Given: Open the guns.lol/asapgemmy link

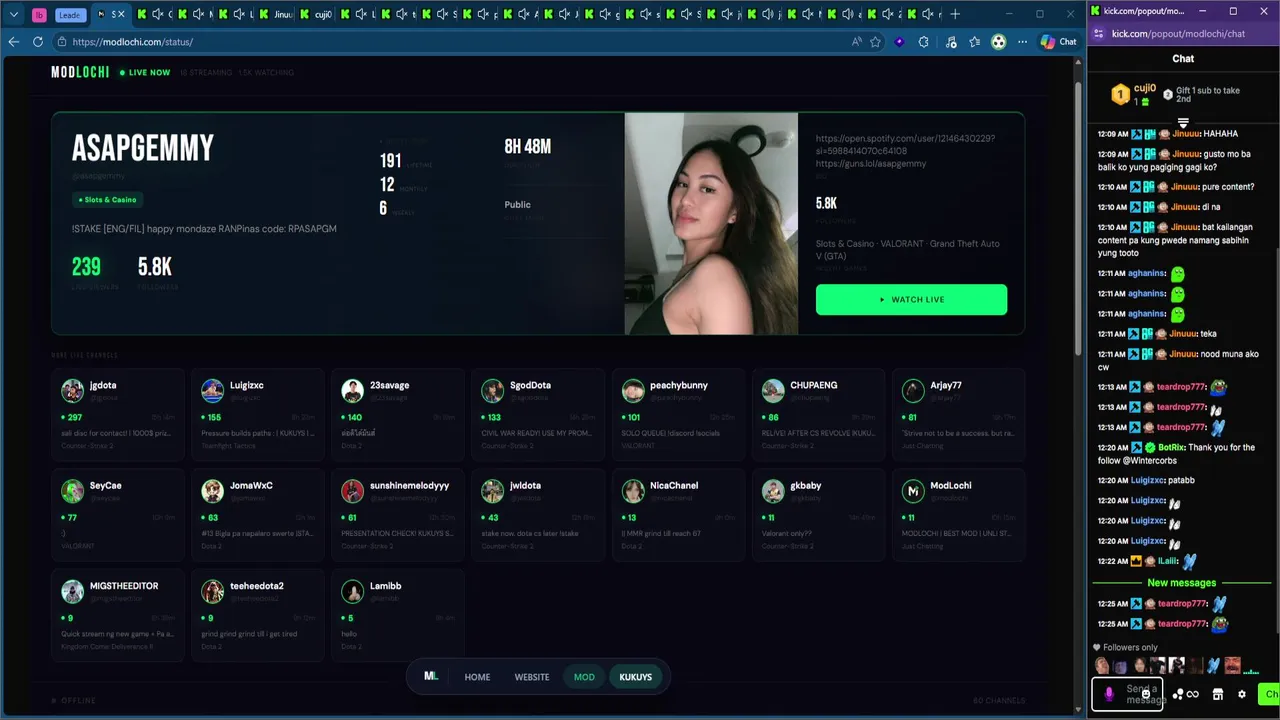Looking at the screenshot, I should 870,163.
